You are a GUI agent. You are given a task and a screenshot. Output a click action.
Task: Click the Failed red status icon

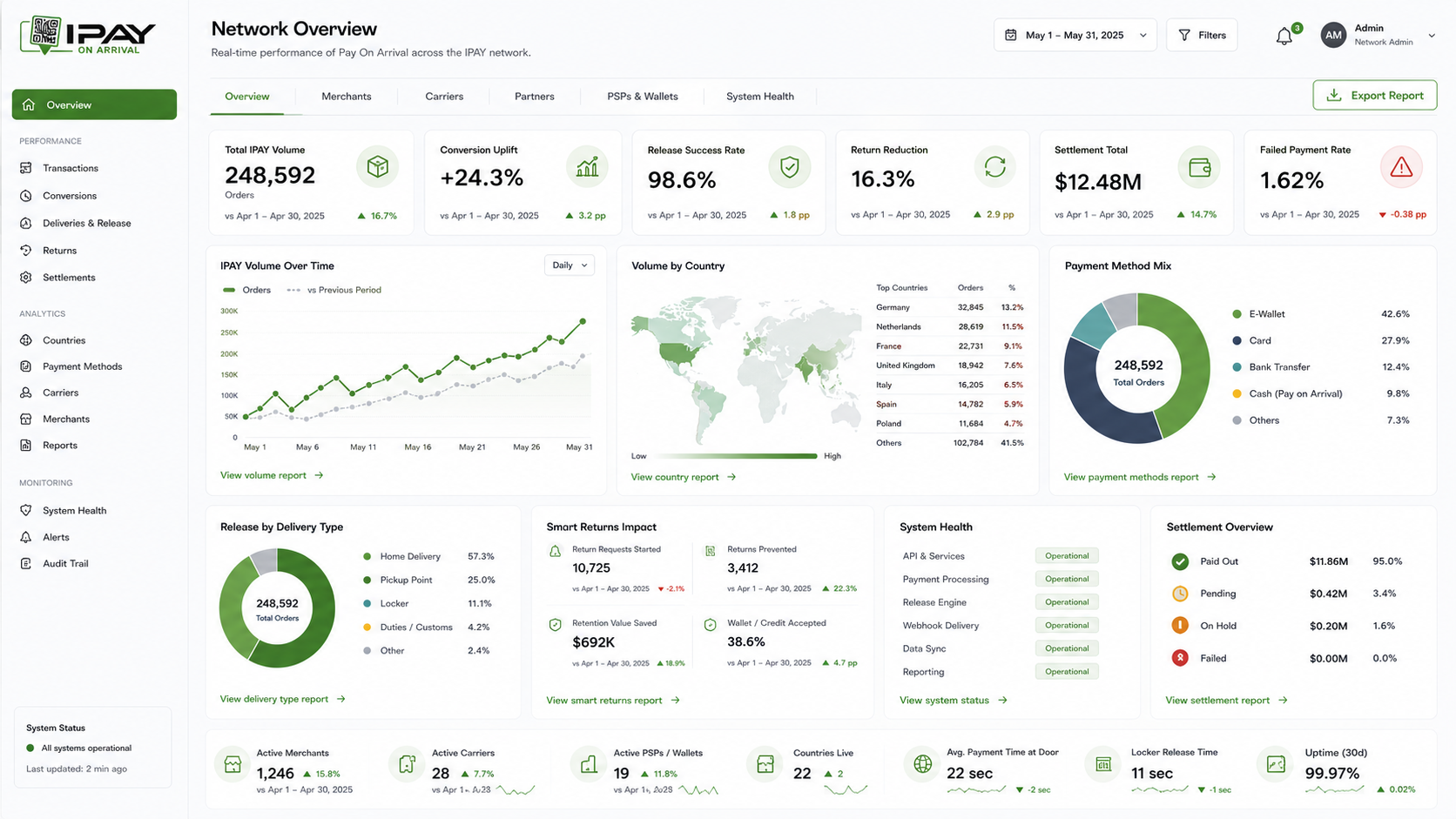click(1180, 658)
